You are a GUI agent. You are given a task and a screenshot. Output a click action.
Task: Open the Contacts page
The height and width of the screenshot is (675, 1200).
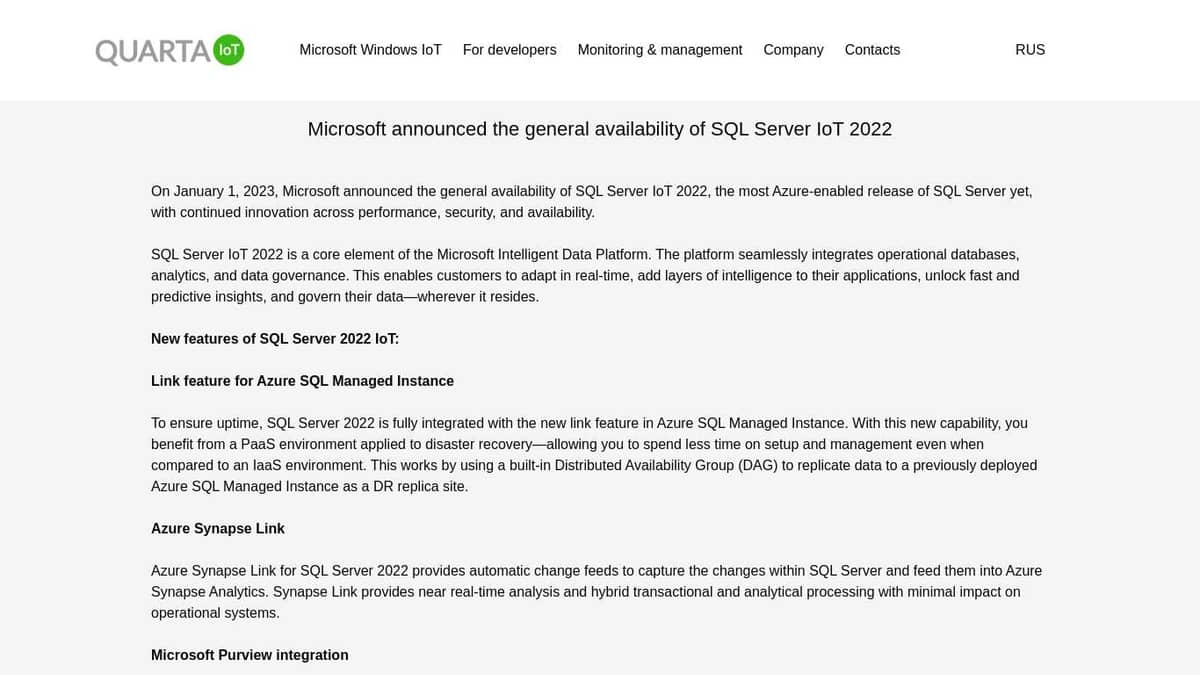click(872, 50)
